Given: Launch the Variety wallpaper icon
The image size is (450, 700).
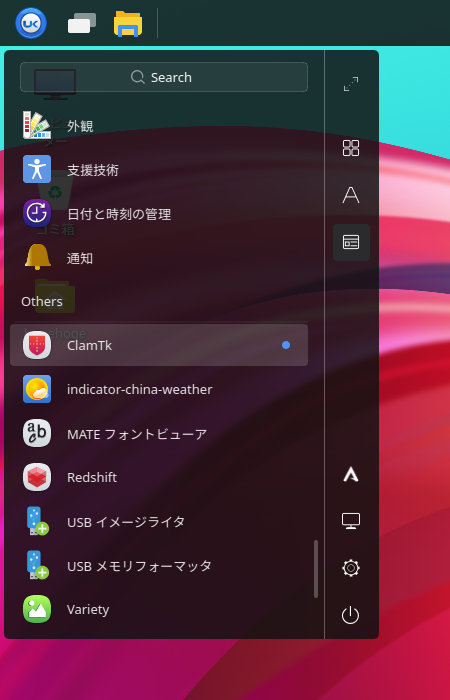Looking at the screenshot, I should coord(37,609).
